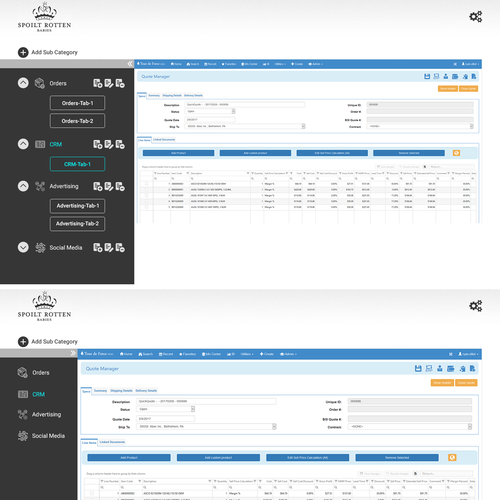The width and height of the screenshot is (500, 500).
Task: Click the orange refresh icon in top quote toolbar
Action: click(x=456, y=153)
